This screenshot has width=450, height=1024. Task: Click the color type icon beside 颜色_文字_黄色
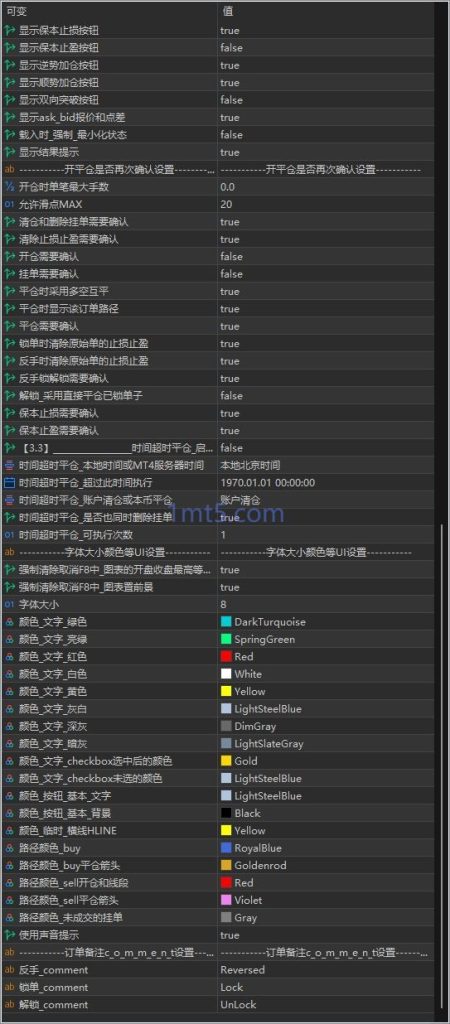pyautogui.click(x=9, y=692)
